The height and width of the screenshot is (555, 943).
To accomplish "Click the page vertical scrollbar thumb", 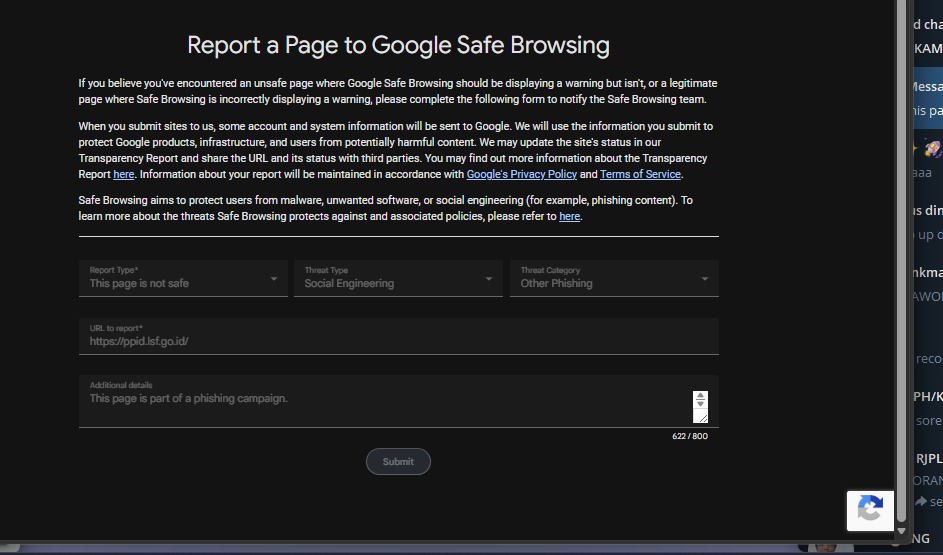I will pos(901,262).
